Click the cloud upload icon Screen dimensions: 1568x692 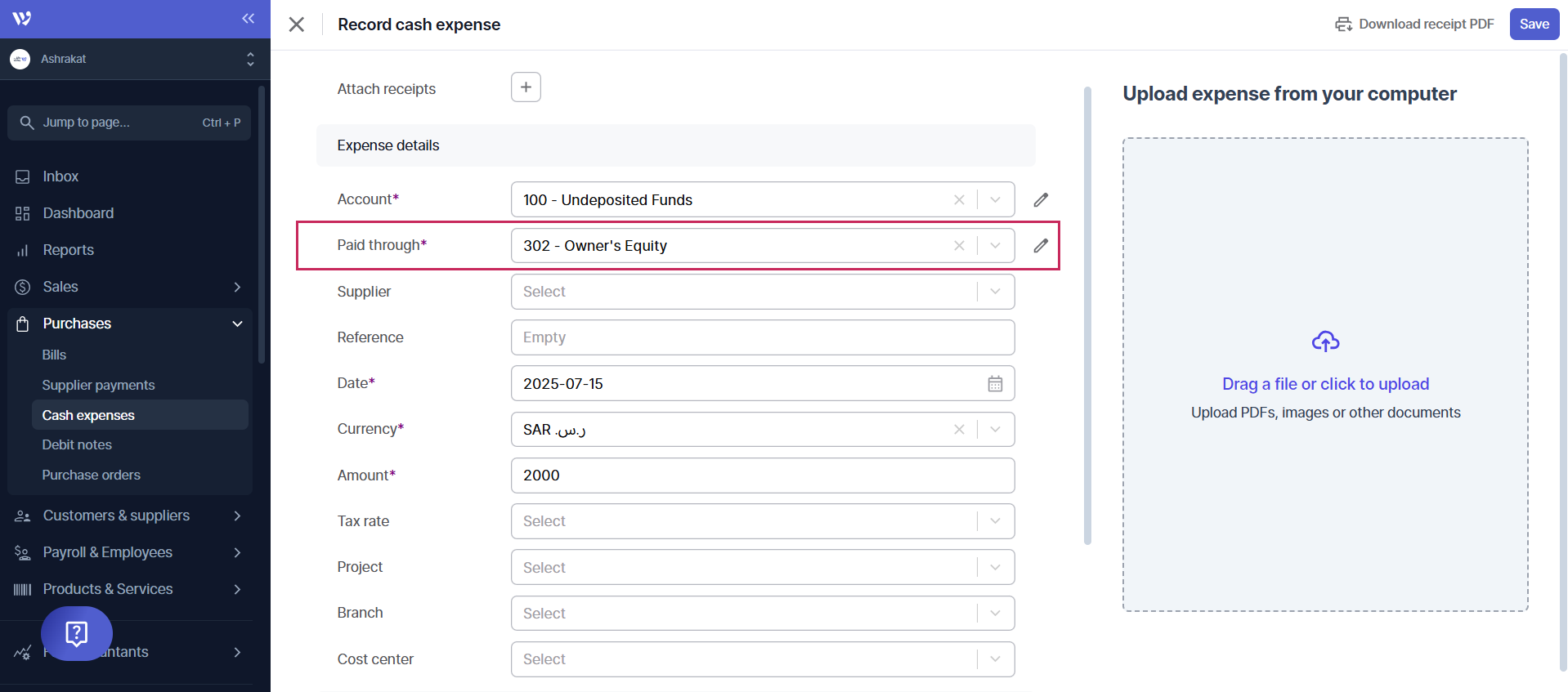coord(1324,342)
